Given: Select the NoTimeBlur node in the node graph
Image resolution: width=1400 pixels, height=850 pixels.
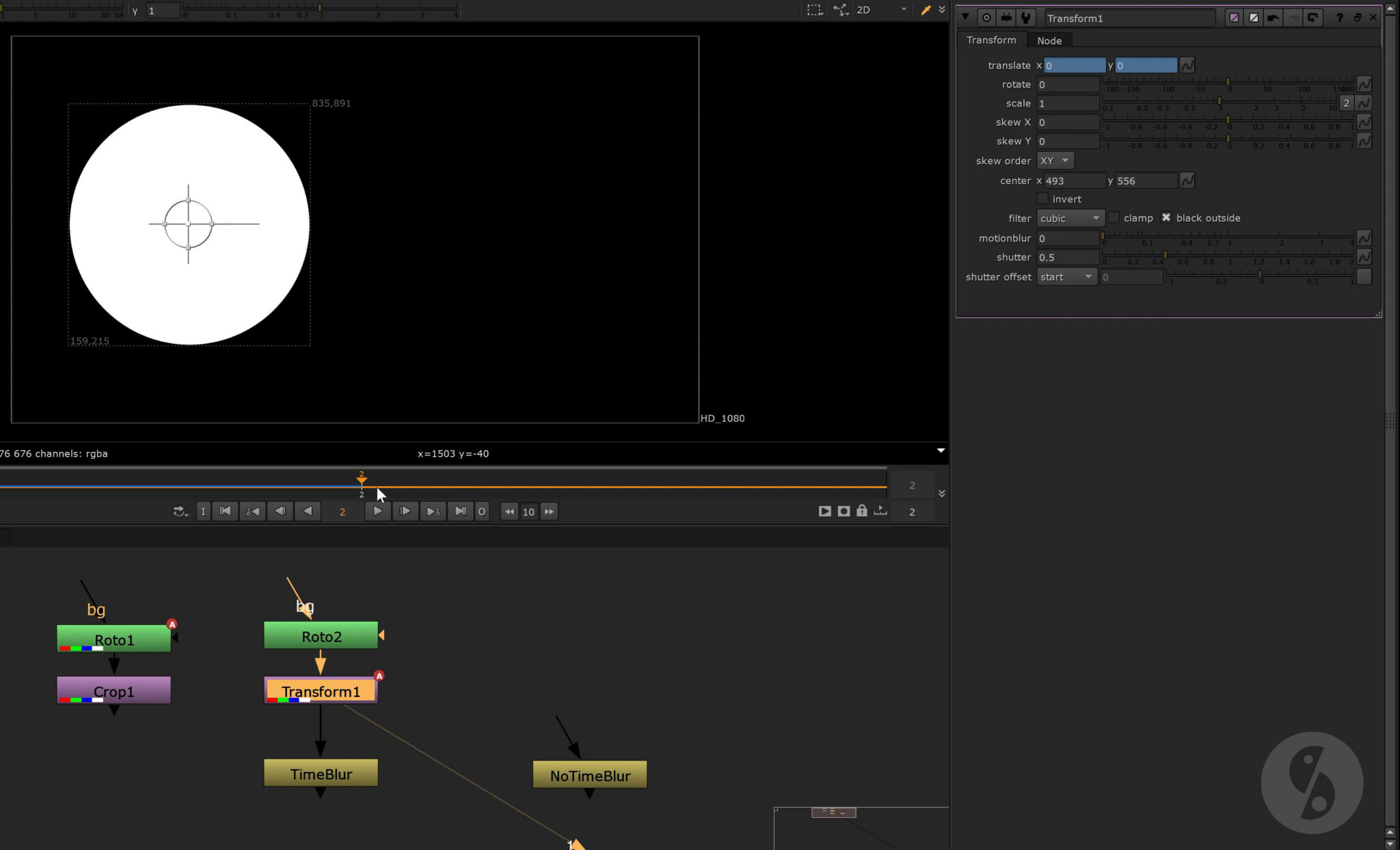Looking at the screenshot, I should point(589,775).
